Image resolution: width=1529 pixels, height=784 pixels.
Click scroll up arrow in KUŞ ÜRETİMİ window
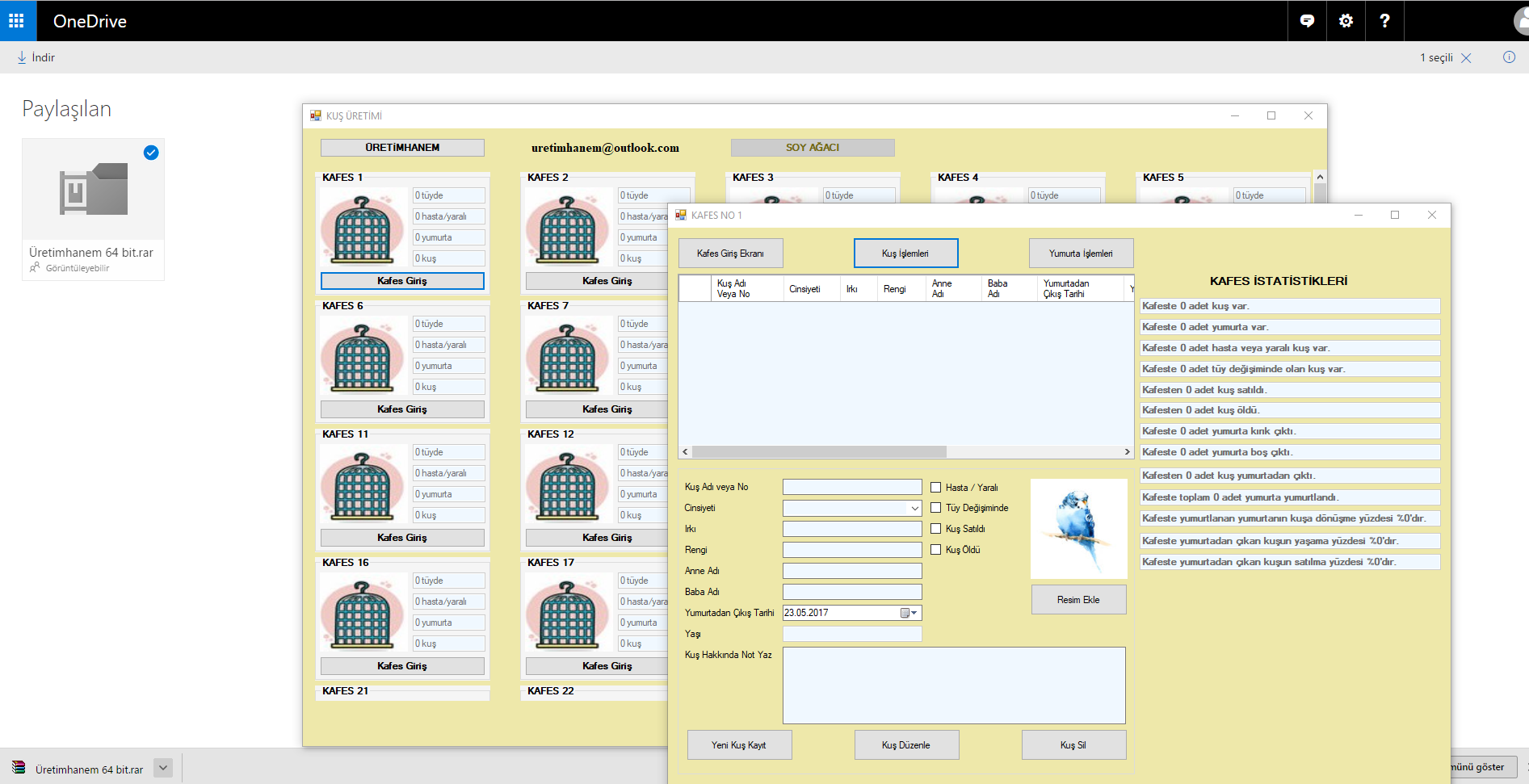(1320, 177)
